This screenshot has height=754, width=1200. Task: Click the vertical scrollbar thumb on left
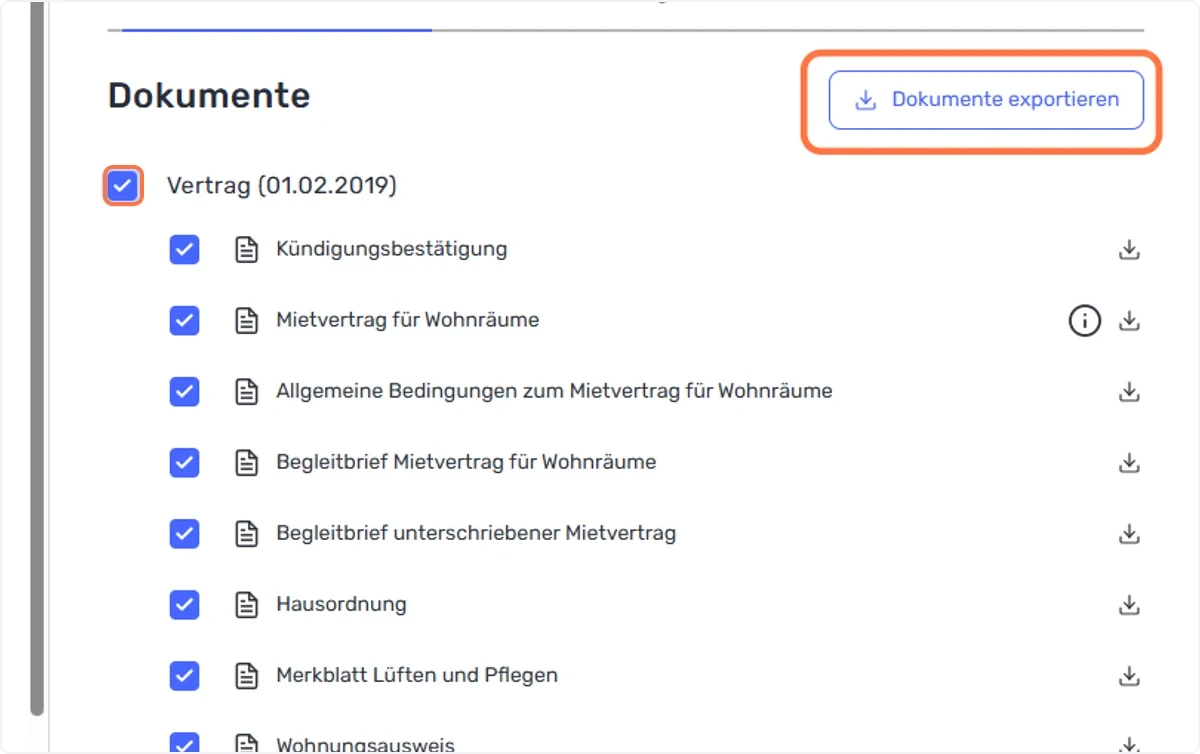click(x=38, y=358)
